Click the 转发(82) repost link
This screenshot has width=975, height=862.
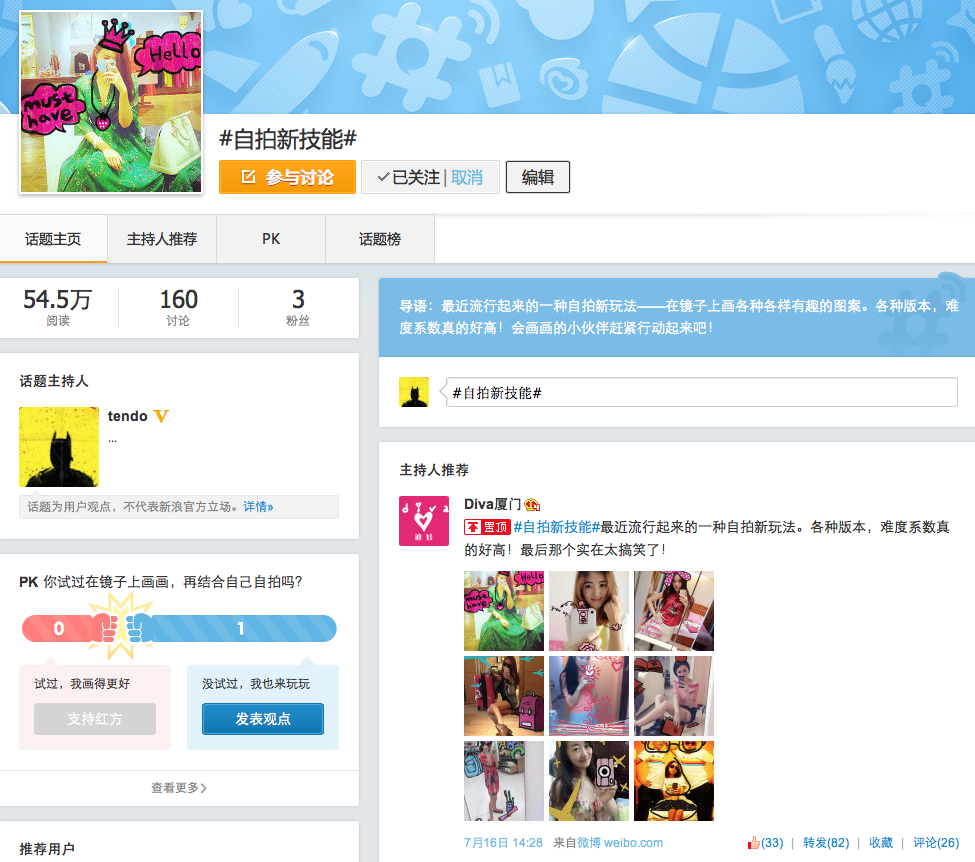pyautogui.click(x=825, y=843)
